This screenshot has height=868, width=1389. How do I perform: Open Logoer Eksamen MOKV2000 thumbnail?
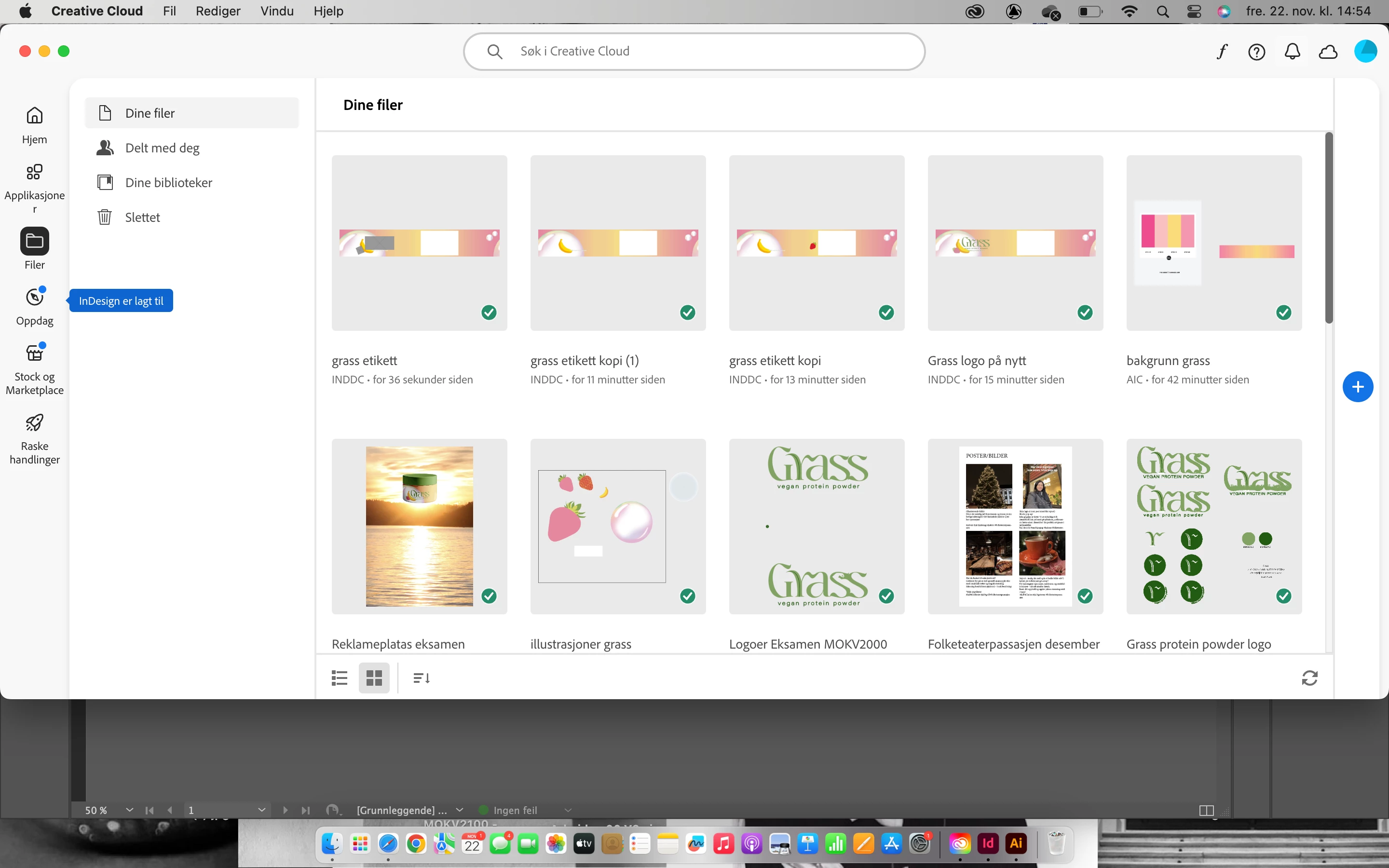click(817, 527)
